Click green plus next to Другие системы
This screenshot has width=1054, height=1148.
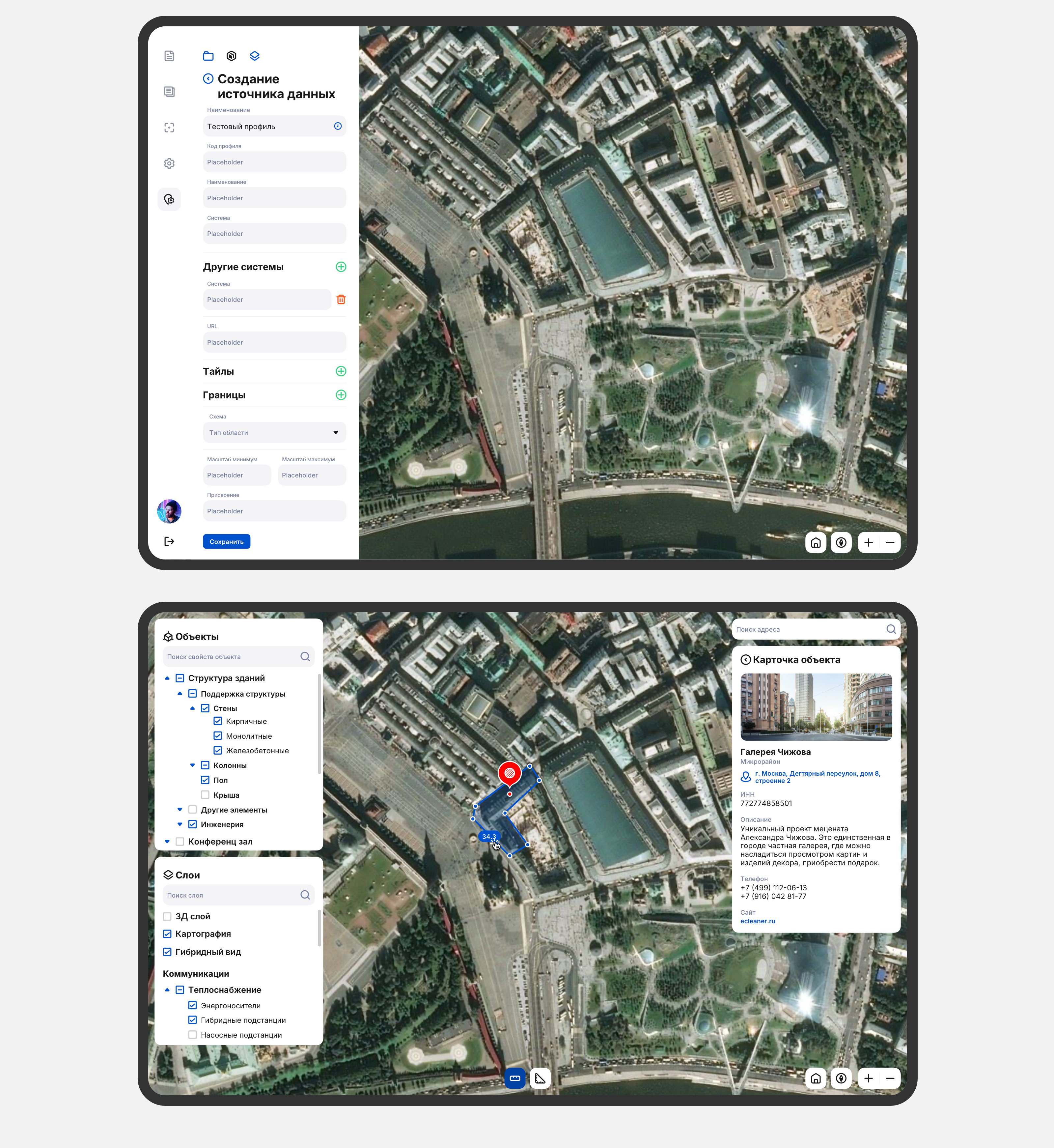coord(341,267)
